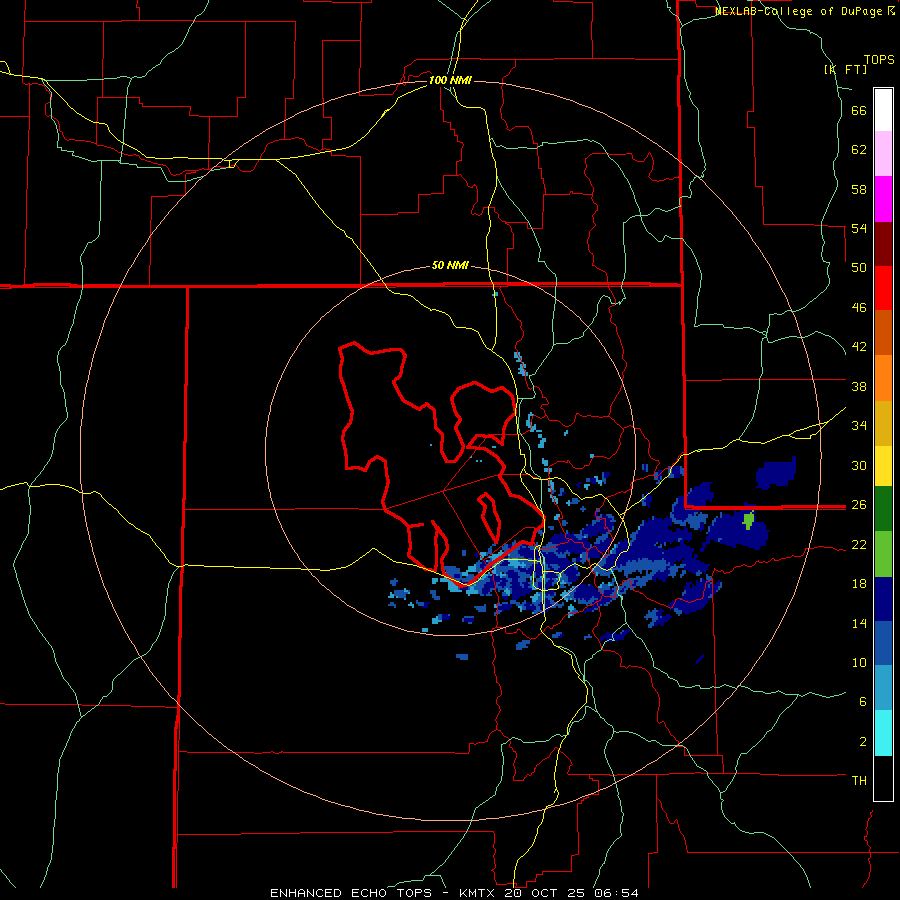Image resolution: width=900 pixels, height=900 pixels.
Task: Click the "30" legend value
Action: tap(859, 465)
